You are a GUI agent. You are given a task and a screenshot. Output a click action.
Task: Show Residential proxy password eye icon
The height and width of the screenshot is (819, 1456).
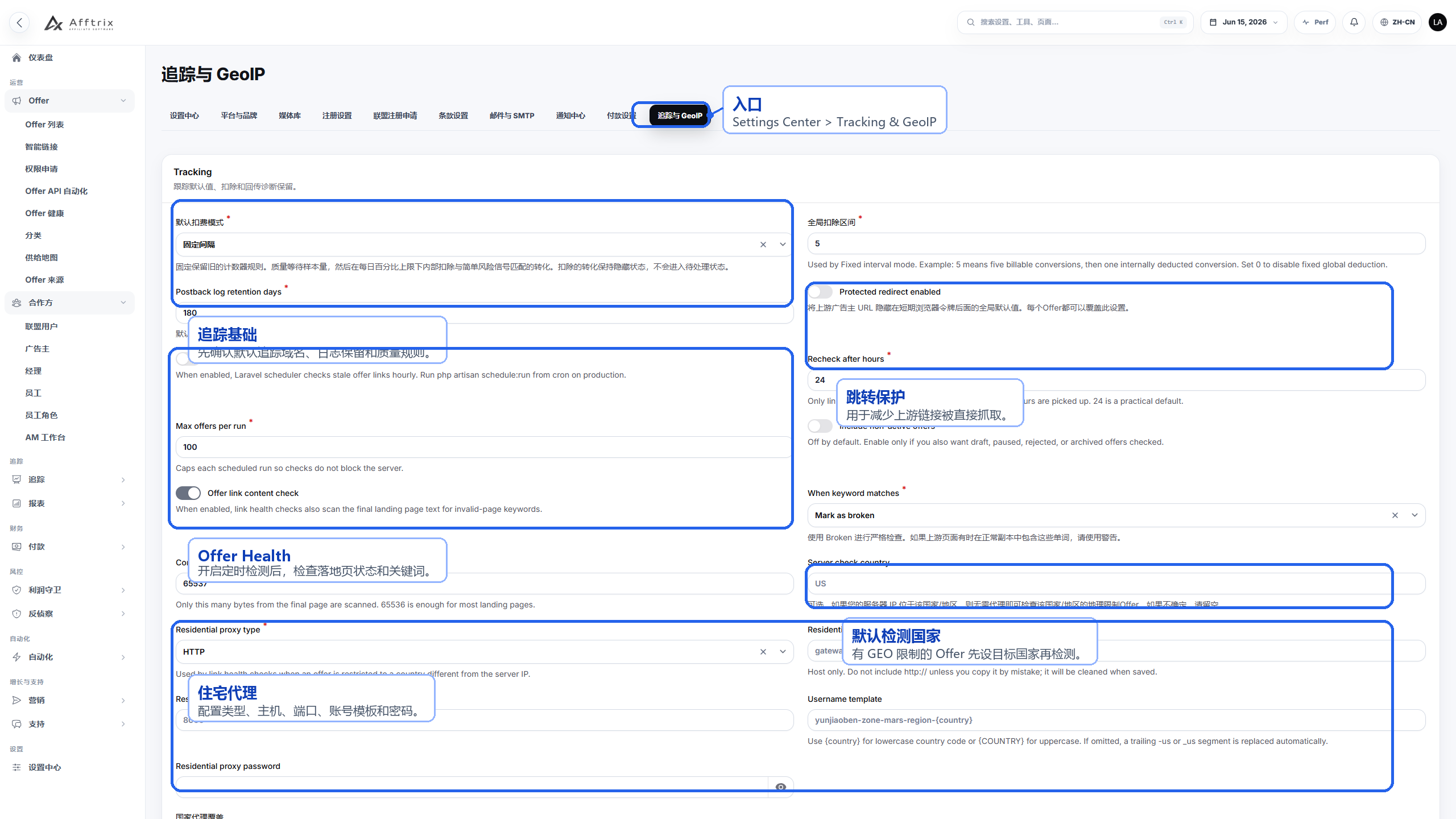(781, 787)
